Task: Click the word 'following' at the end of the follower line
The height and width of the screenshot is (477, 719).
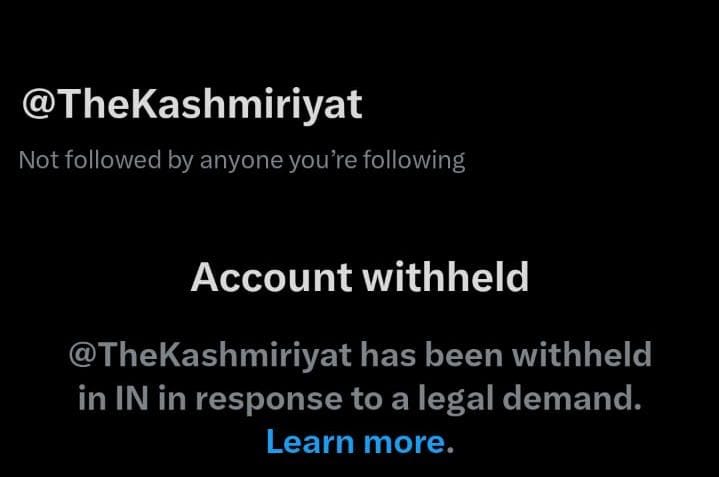Action: [414, 161]
